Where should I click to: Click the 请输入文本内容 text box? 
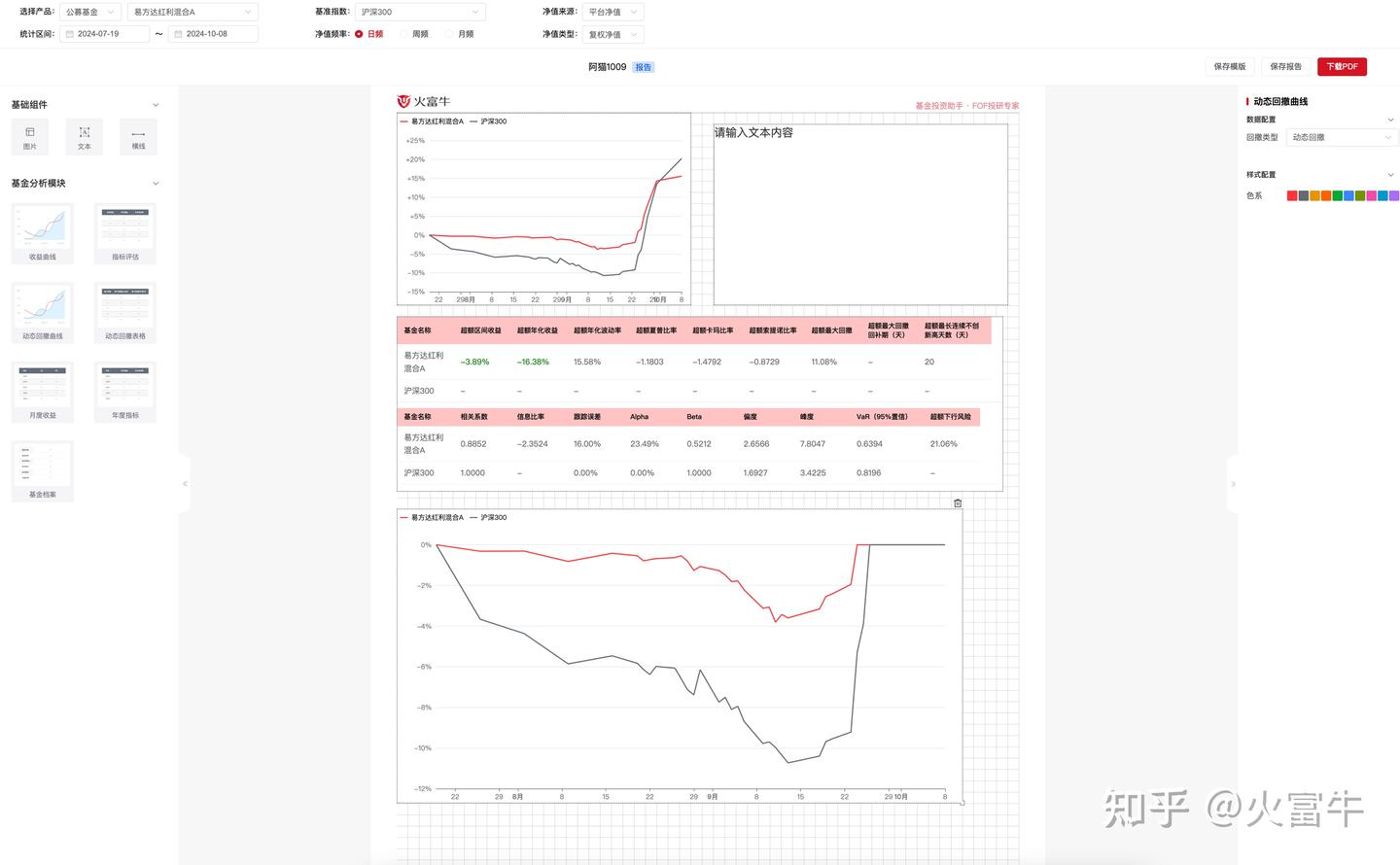(x=860, y=215)
